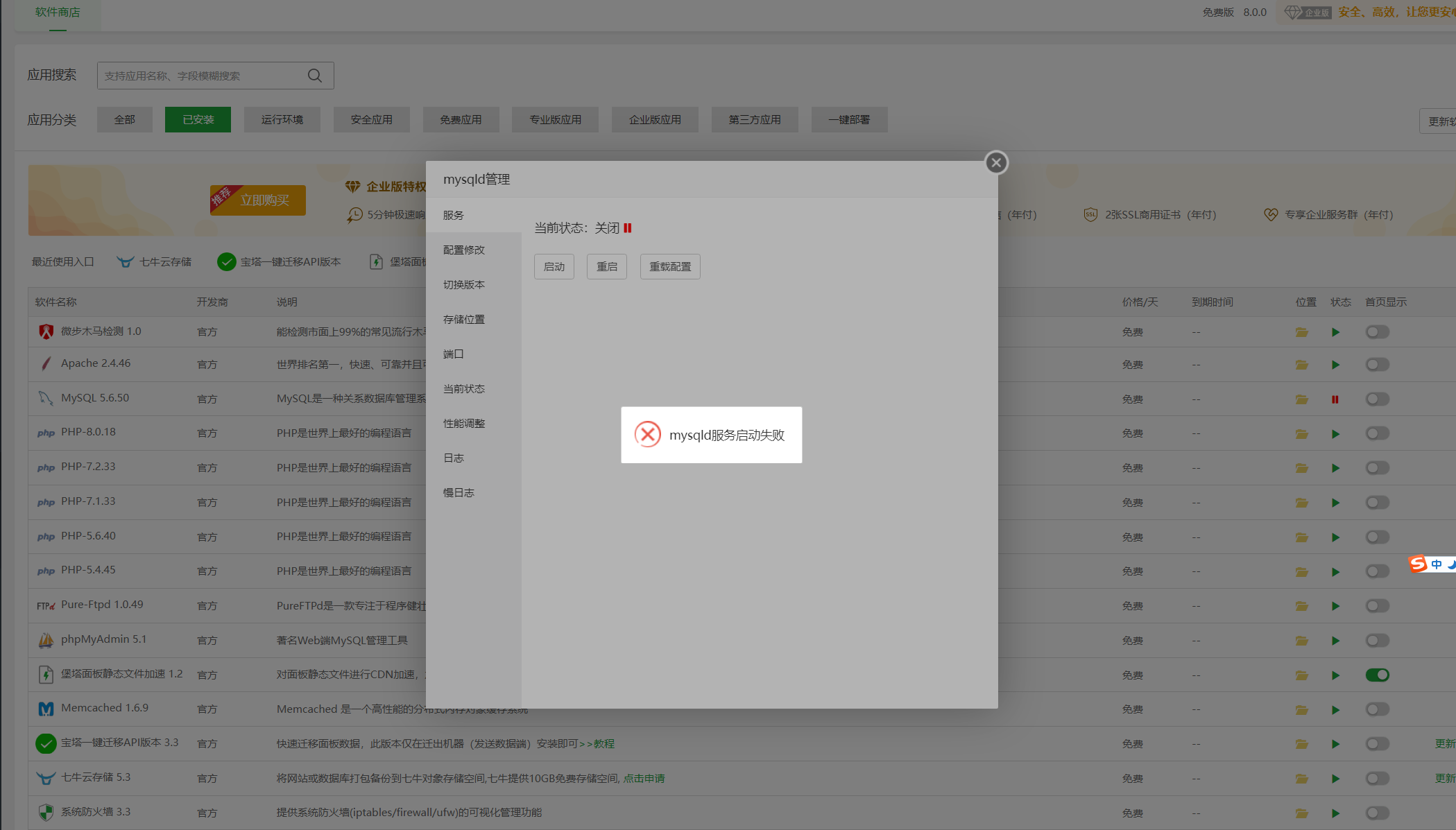Image resolution: width=1456 pixels, height=830 pixels.
Task: Open 宝塔一键迁移API版本 recent shortcut
Action: pyautogui.click(x=280, y=262)
